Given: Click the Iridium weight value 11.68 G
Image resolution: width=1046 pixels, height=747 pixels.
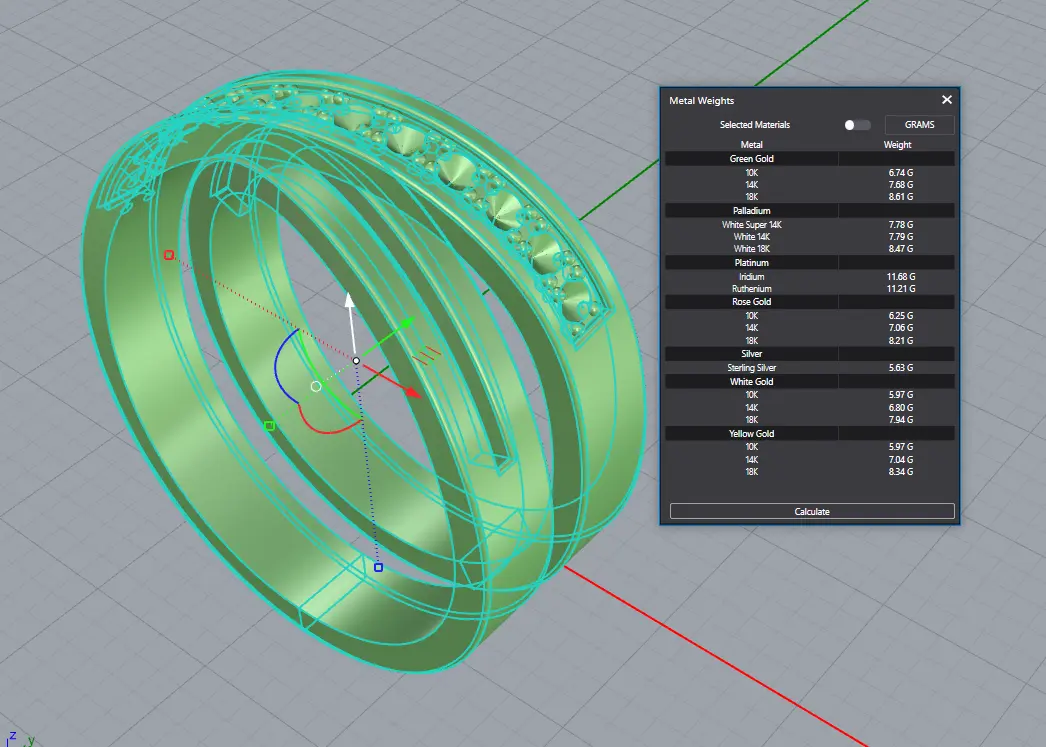Looking at the screenshot, I should [900, 277].
